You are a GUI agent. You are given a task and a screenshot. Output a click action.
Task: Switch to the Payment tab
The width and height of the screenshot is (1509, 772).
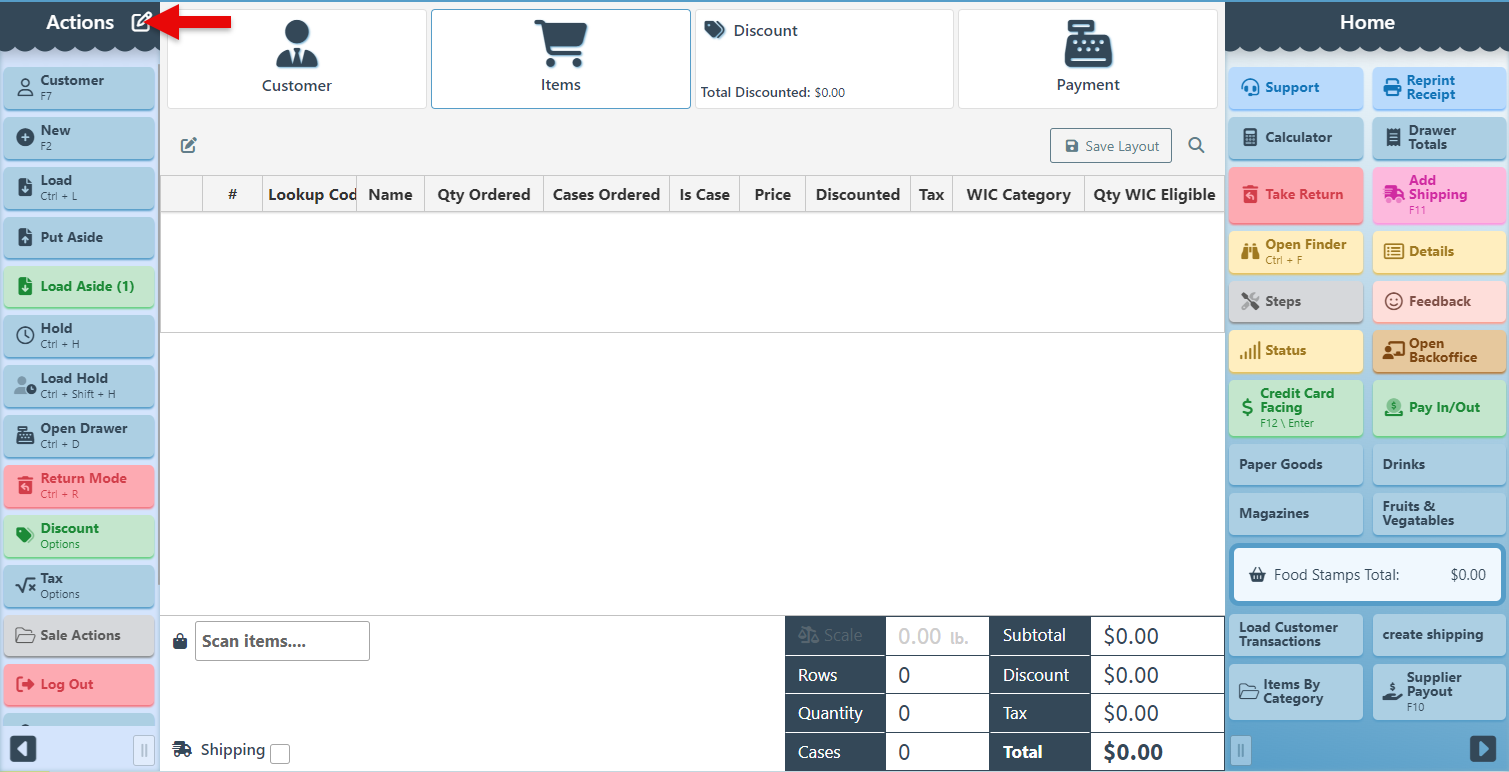point(1087,59)
